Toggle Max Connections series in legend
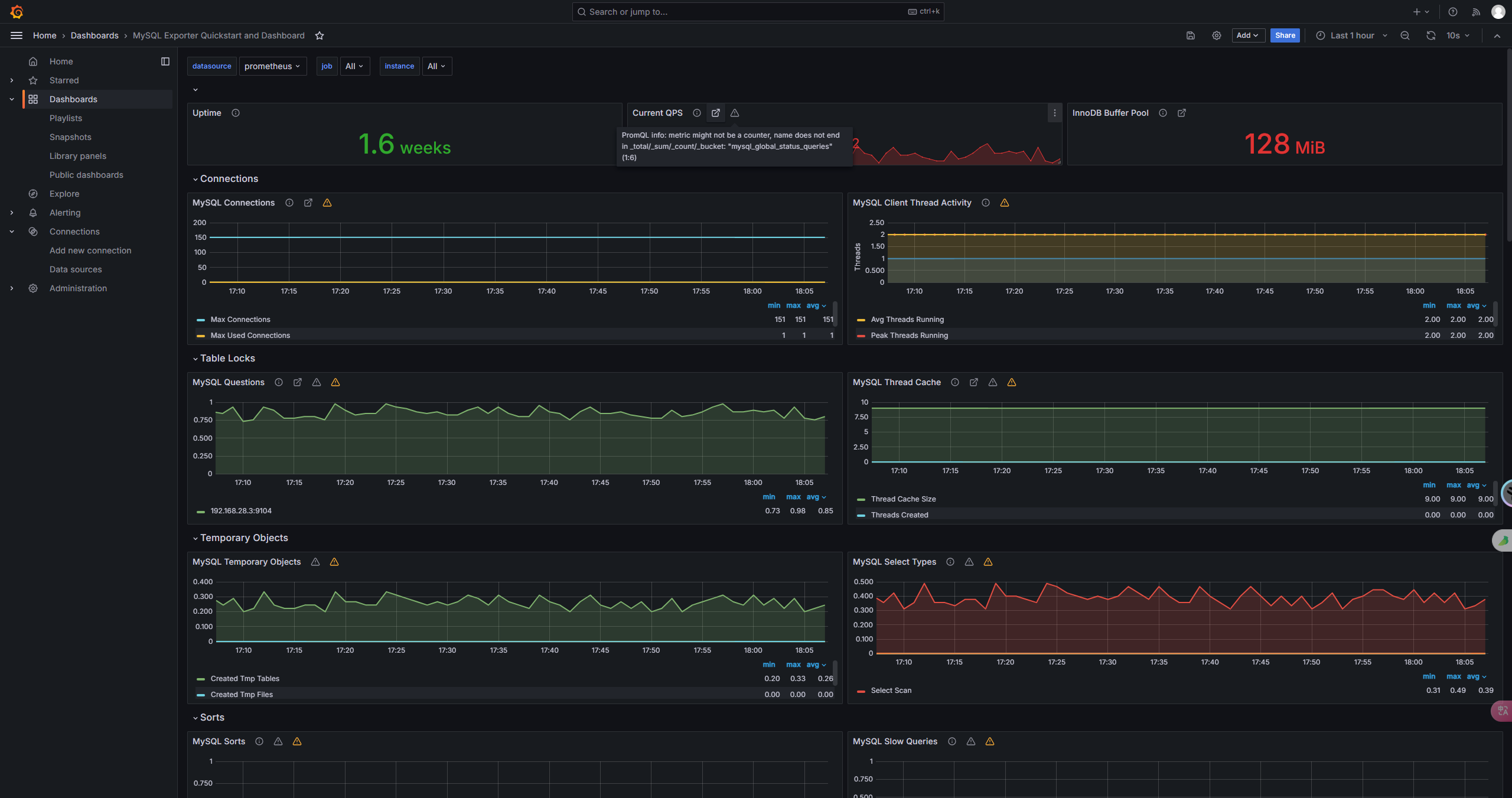 coord(240,320)
